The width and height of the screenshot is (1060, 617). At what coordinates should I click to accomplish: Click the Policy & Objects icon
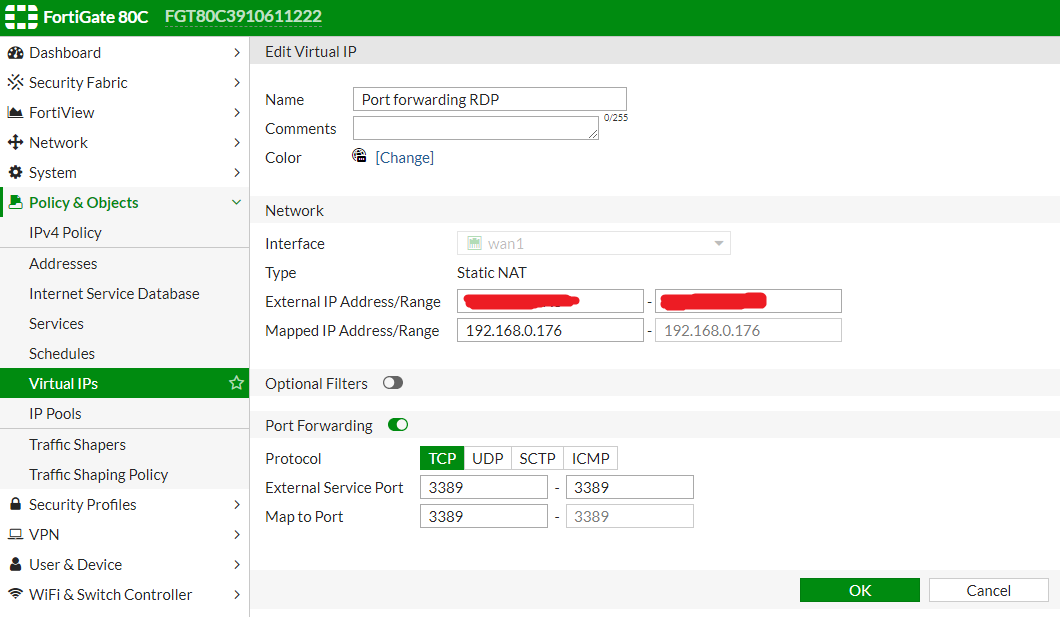pos(15,202)
